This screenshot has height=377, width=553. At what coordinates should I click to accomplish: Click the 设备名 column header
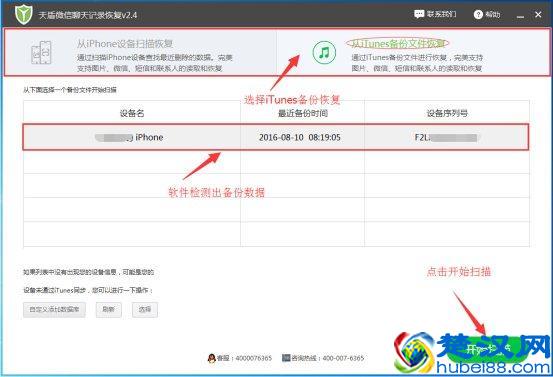click(x=132, y=113)
